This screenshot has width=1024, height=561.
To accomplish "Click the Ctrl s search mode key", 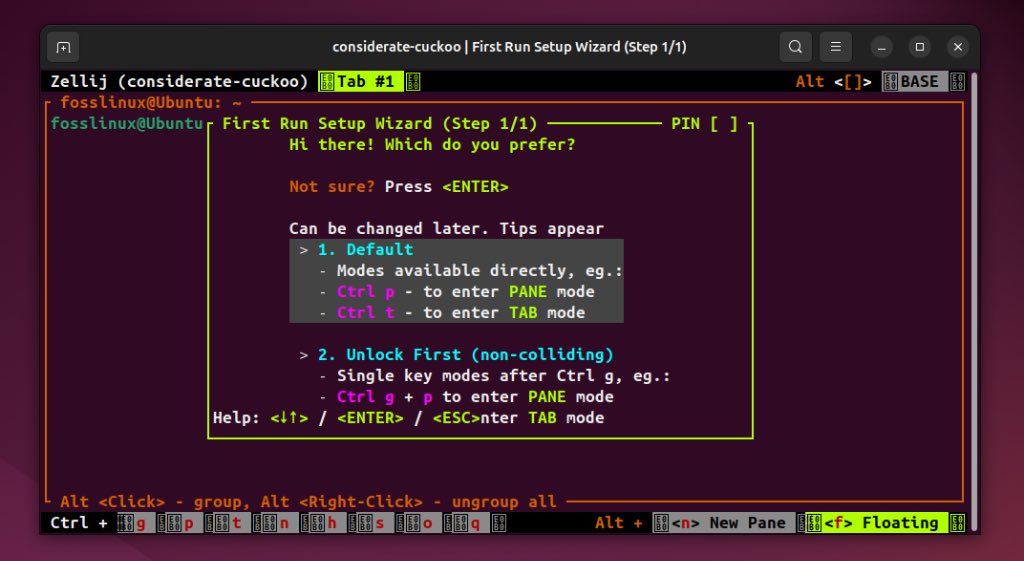I will pyautogui.click(x=374, y=523).
